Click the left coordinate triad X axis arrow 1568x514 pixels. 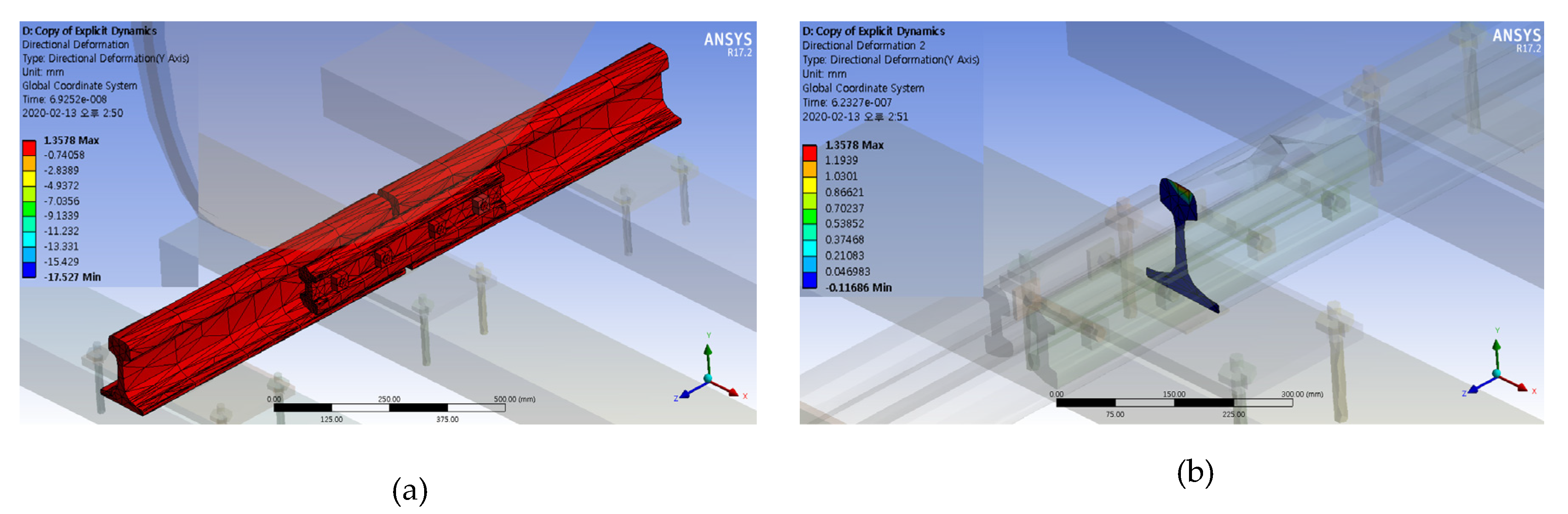(x=730, y=391)
